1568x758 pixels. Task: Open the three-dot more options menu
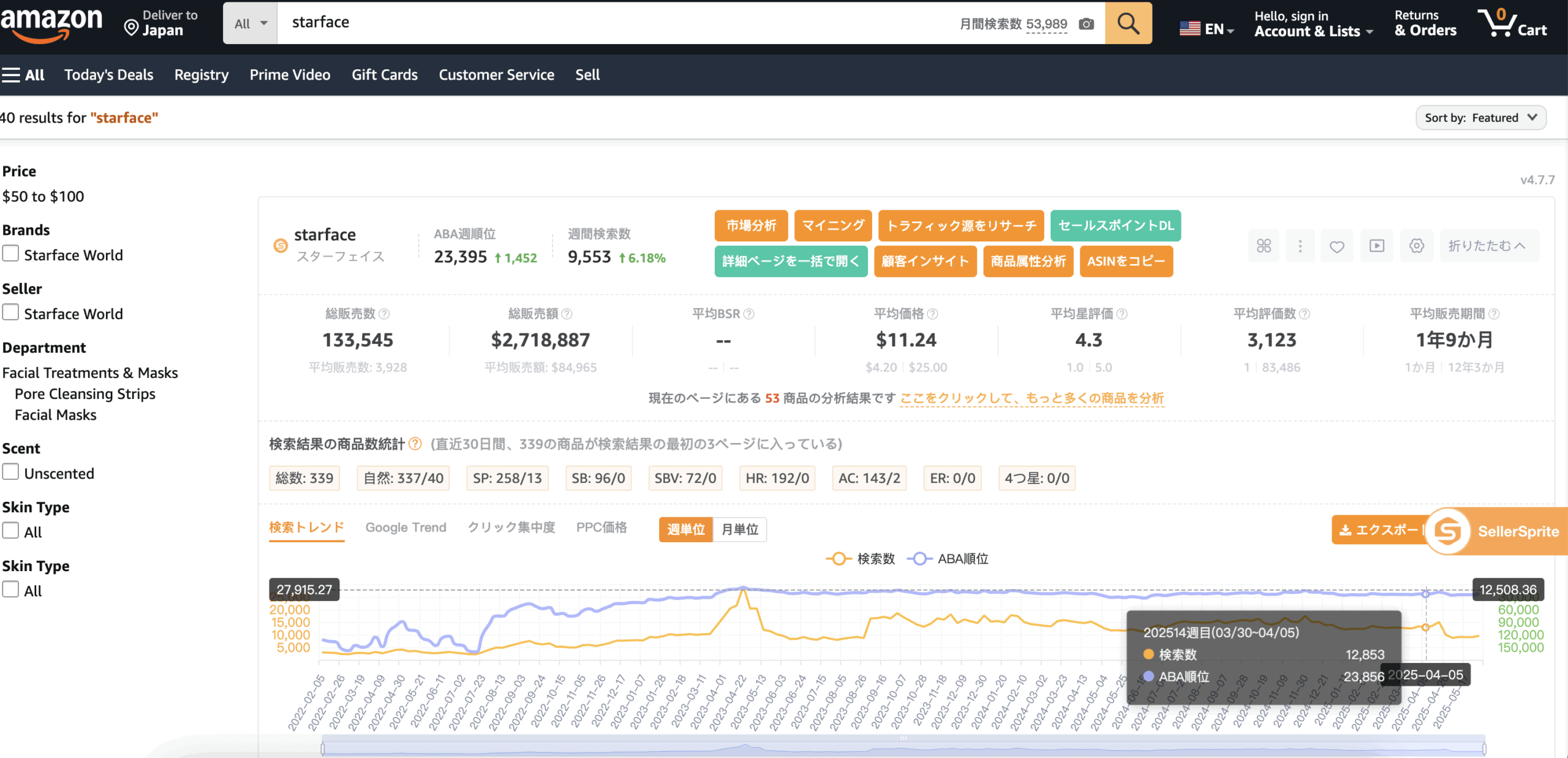1300,246
